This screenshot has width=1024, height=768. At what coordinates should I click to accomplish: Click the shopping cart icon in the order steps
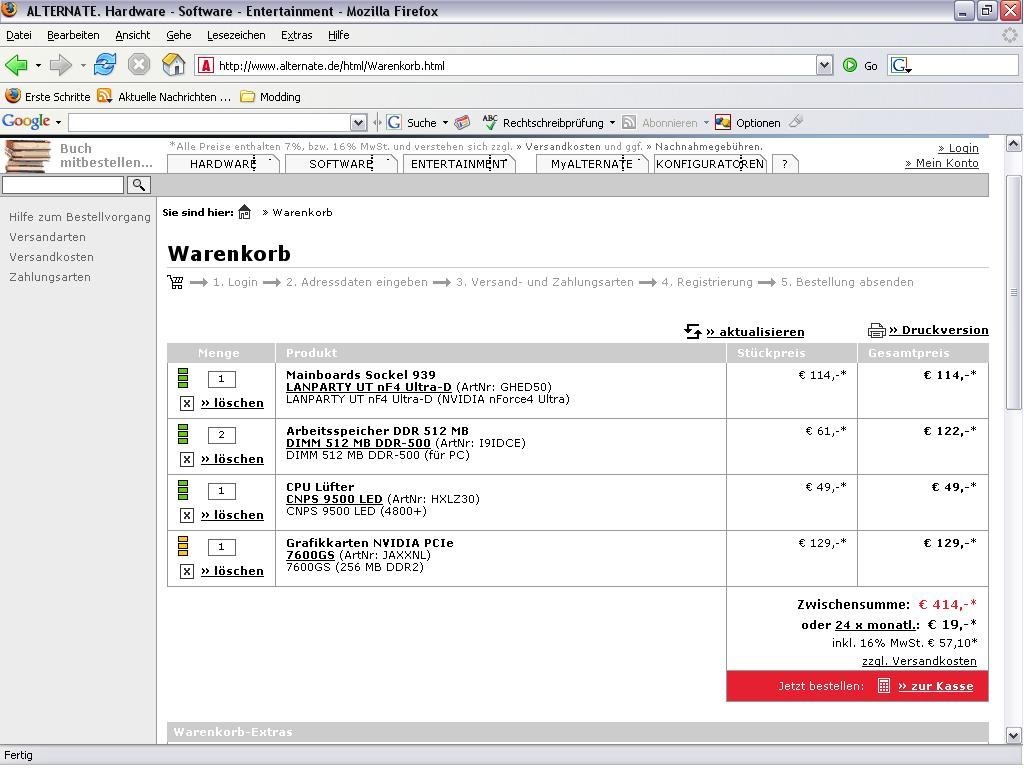point(175,282)
